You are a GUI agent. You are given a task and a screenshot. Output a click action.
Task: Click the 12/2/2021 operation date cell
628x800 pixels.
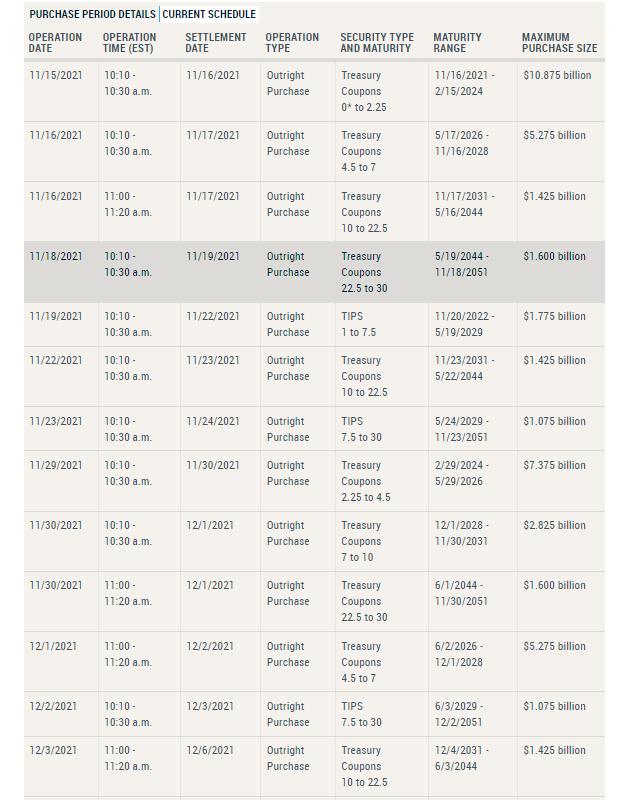click(x=53, y=706)
